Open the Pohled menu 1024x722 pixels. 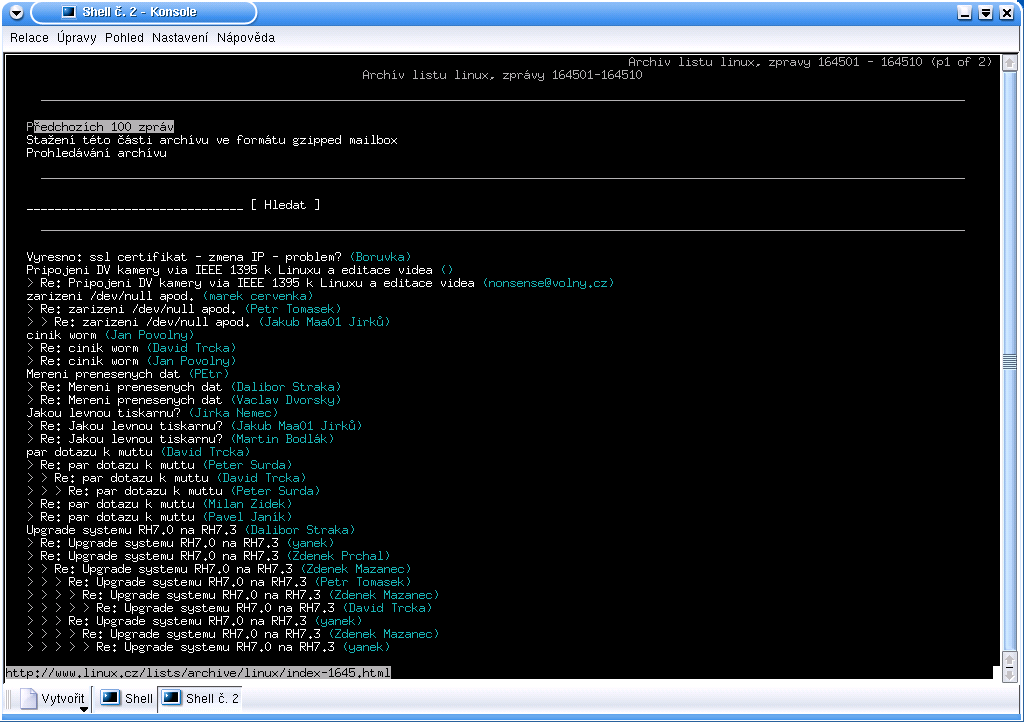point(124,38)
